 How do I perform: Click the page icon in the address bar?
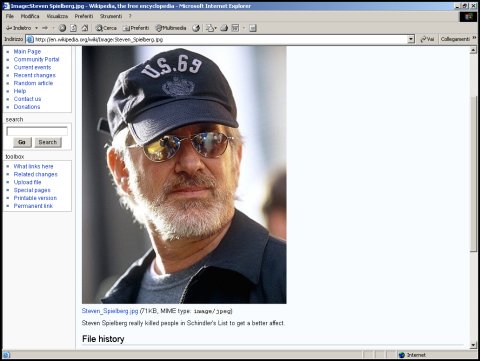click(x=30, y=39)
